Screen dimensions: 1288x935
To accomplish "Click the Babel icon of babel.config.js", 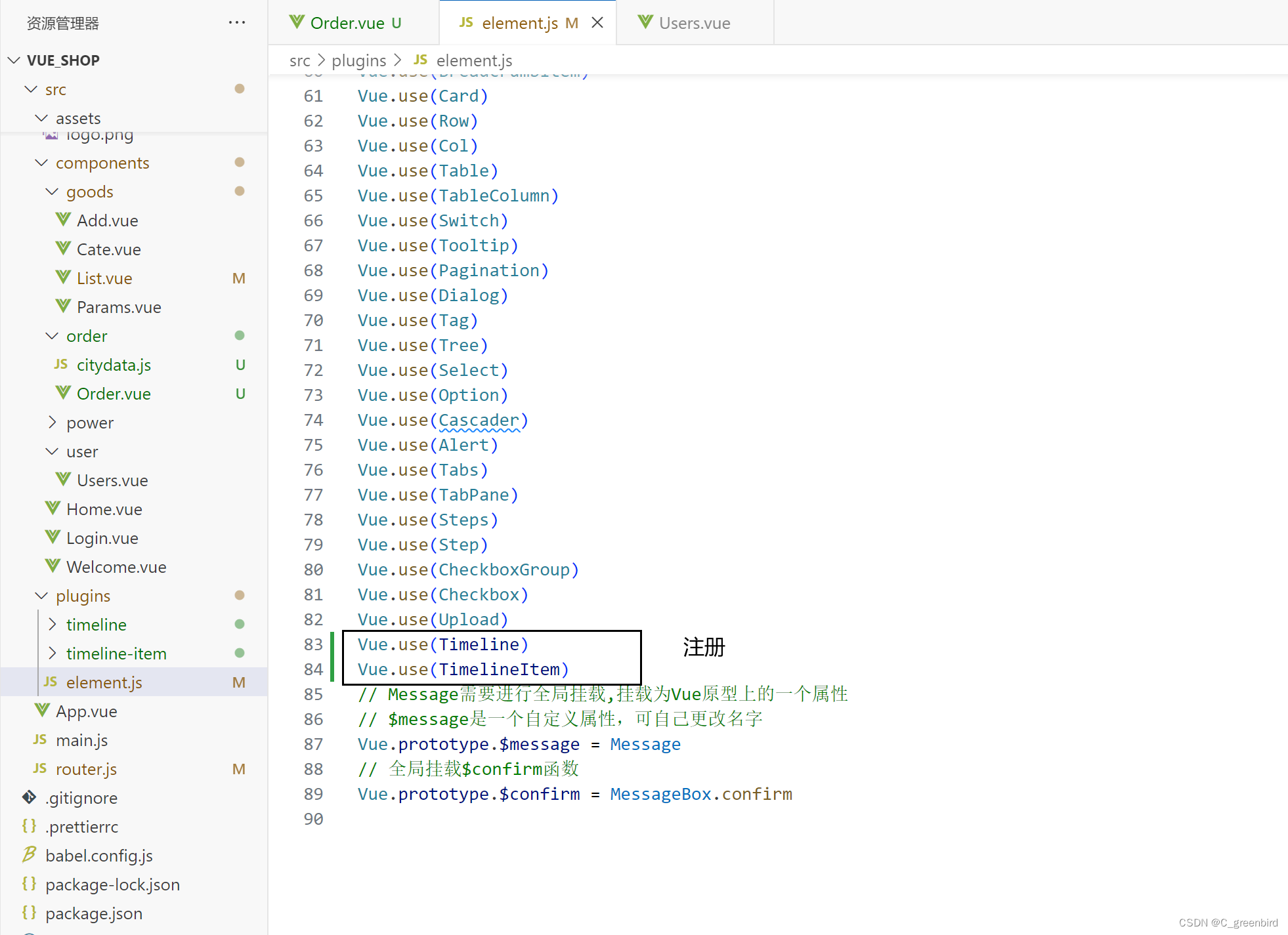I will coord(29,854).
